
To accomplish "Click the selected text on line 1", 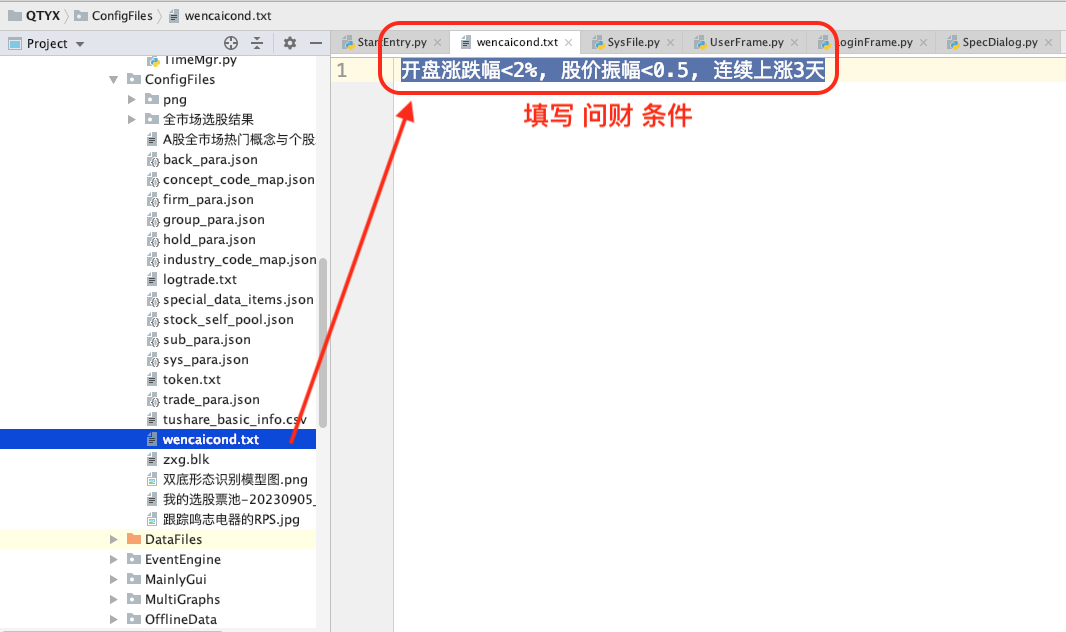I will 613,70.
